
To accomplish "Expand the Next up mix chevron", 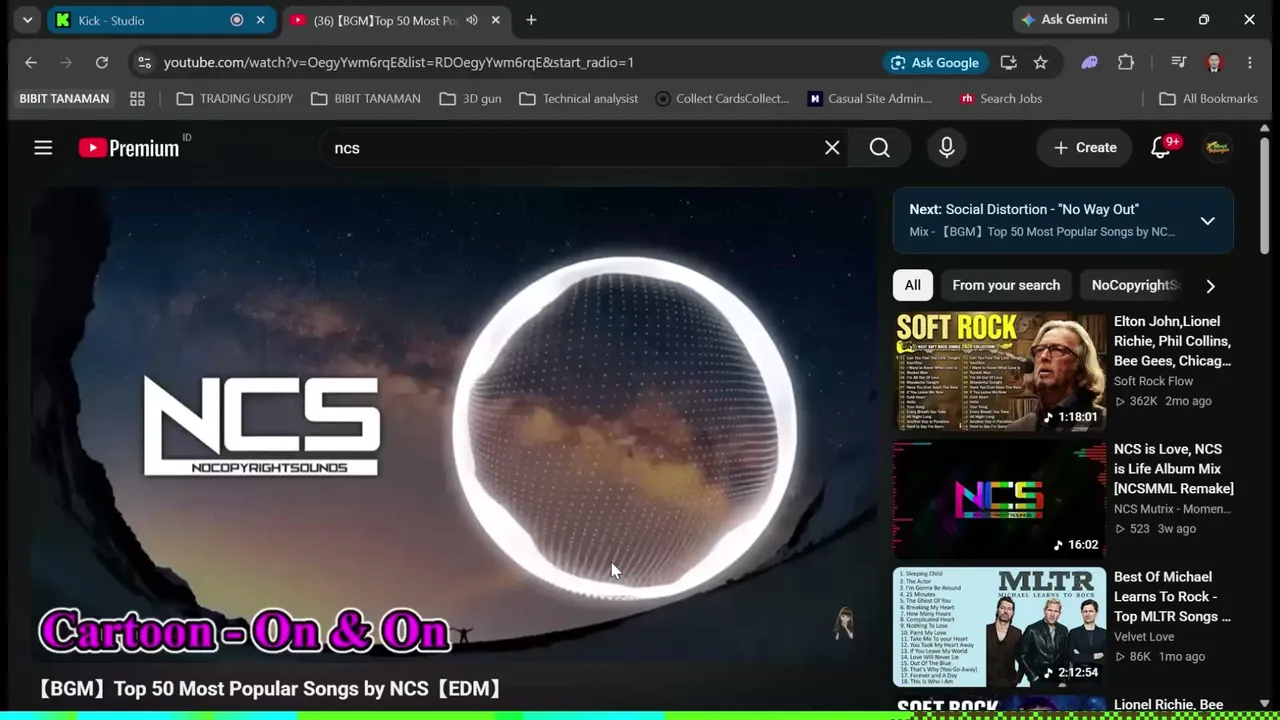I will [x=1208, y=221].
